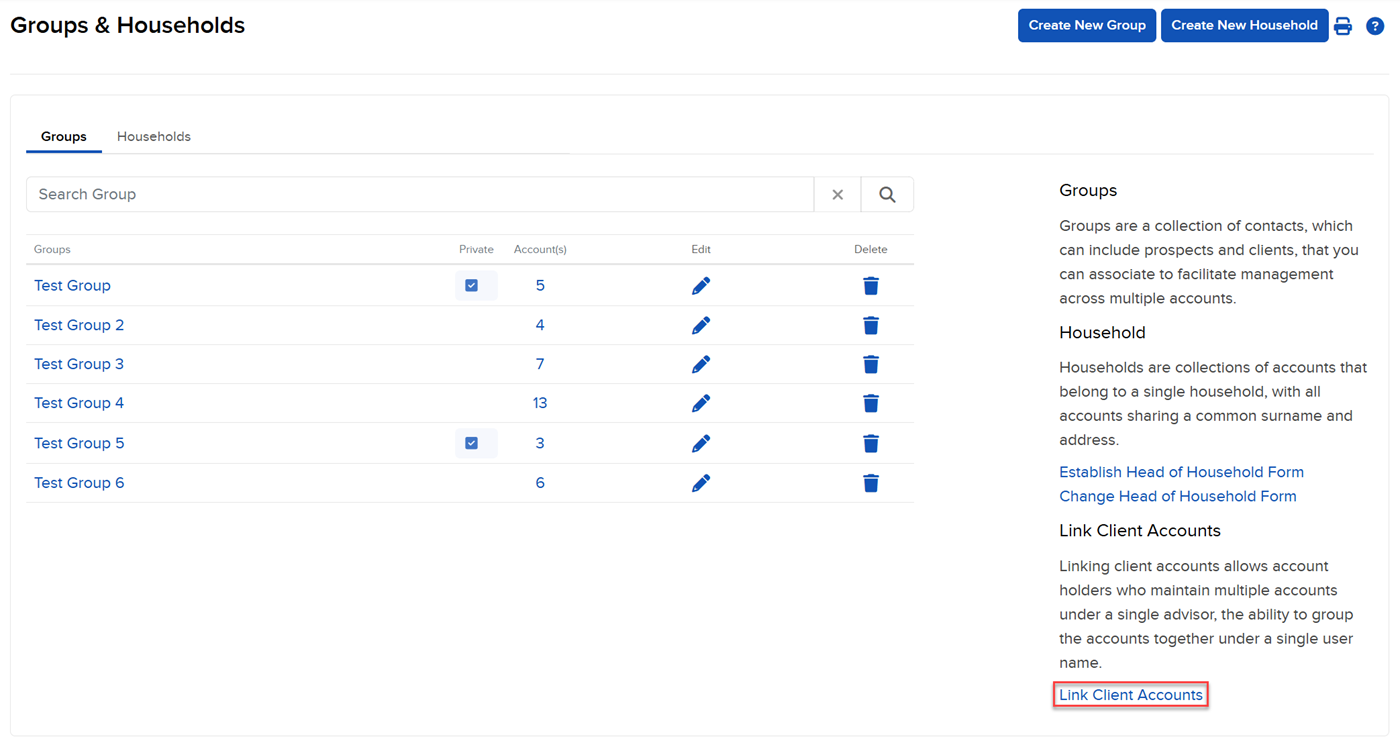1400x745 pixels.
Task: Select the pencil icon for Test Group 5
Action: click(x=700, y=443)
